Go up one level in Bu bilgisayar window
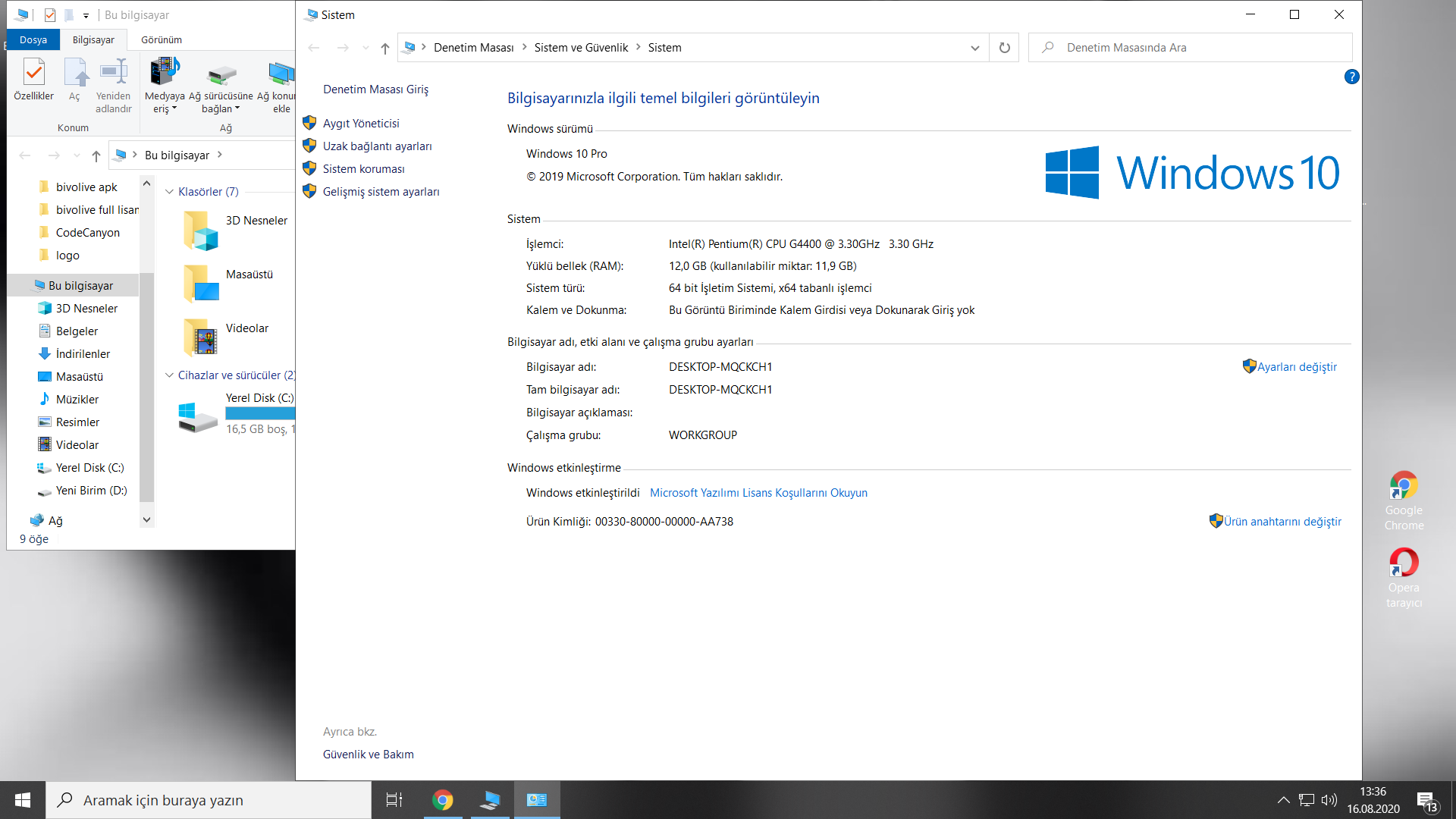Screen dimensions: 1456x819 [96, 155]
